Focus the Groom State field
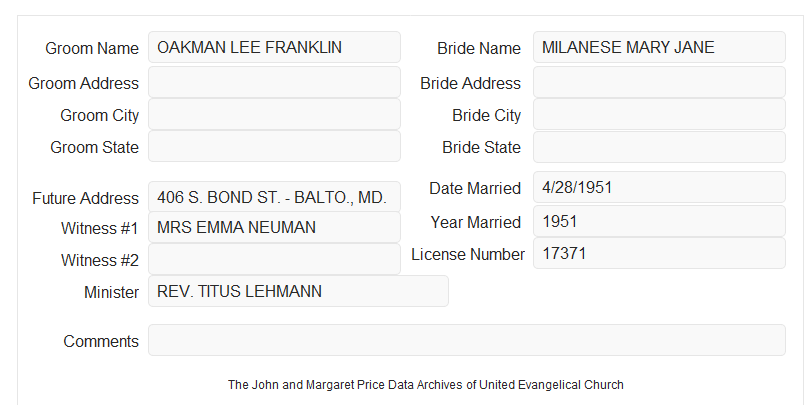This screenshot has height=405, width=805. [x=274, y=146]
